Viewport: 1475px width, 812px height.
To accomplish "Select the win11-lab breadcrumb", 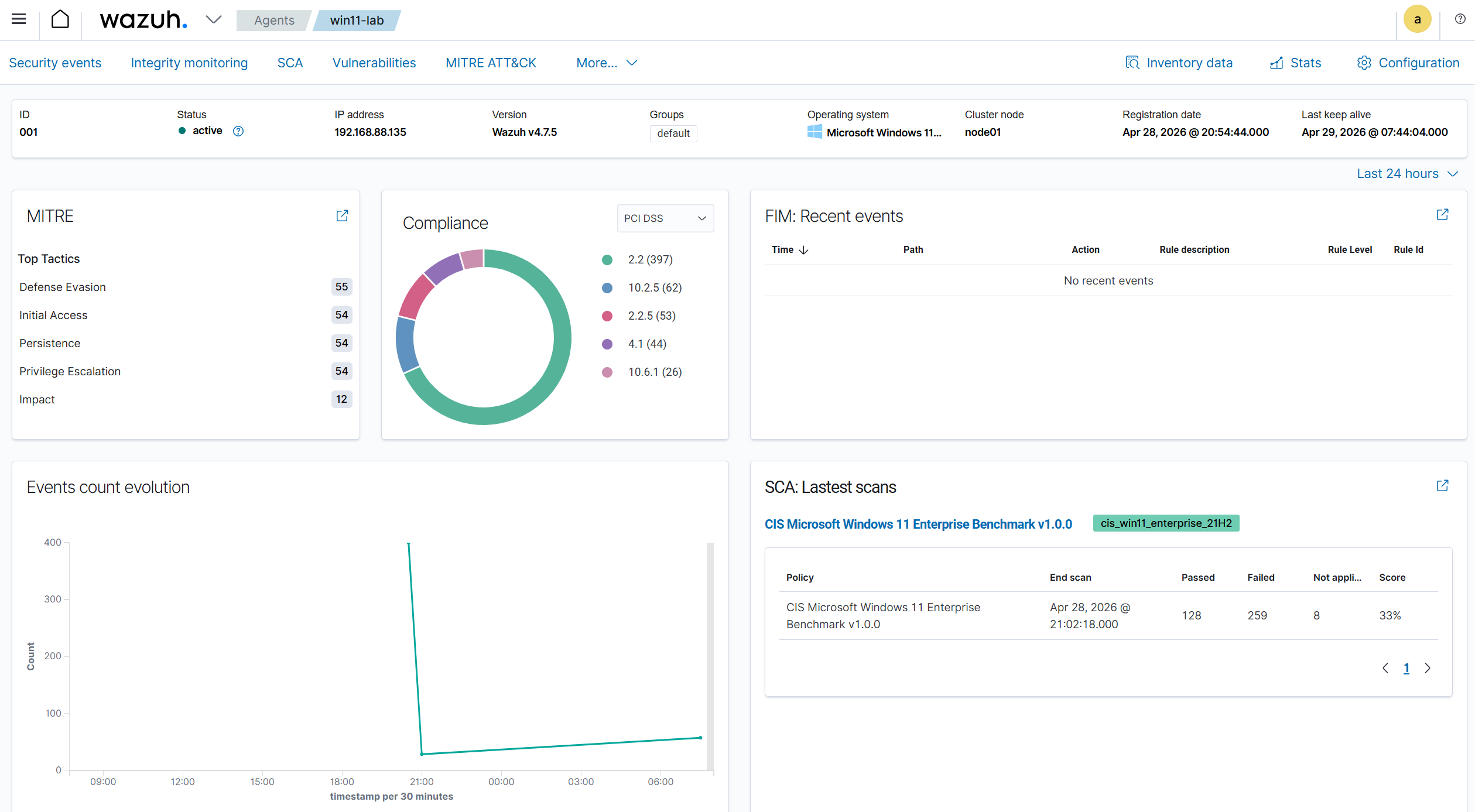I will coord(357,20).
